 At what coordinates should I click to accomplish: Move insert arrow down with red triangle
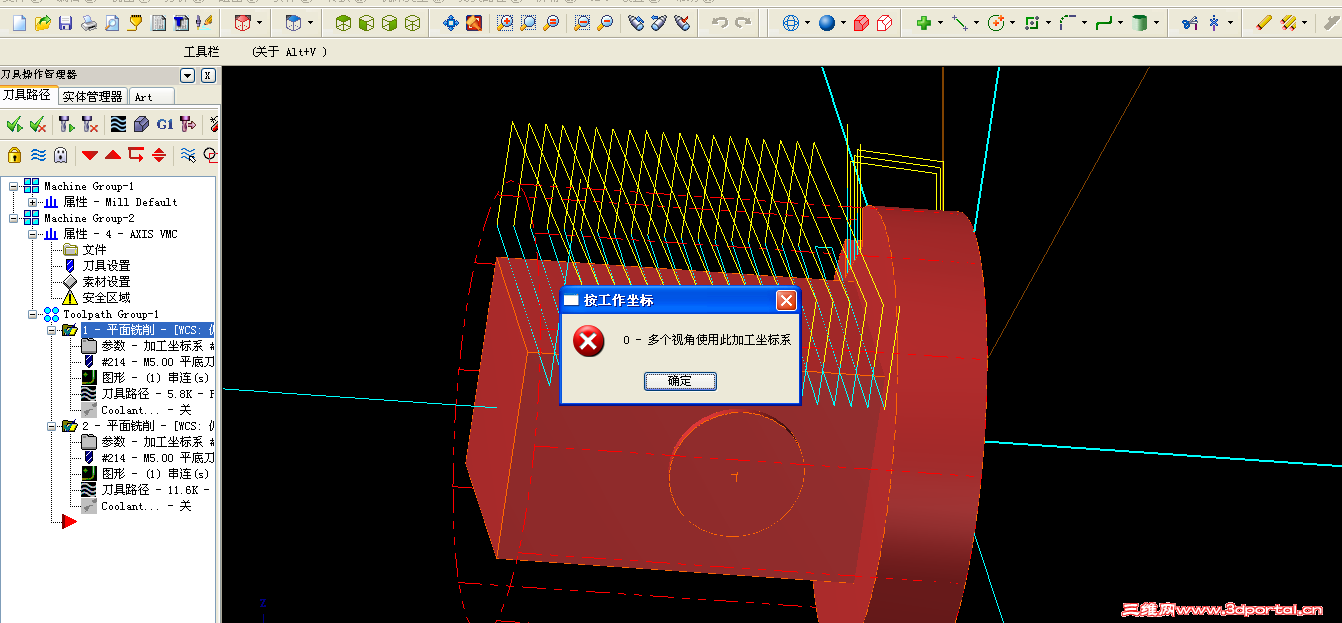[x=90, y=155]
